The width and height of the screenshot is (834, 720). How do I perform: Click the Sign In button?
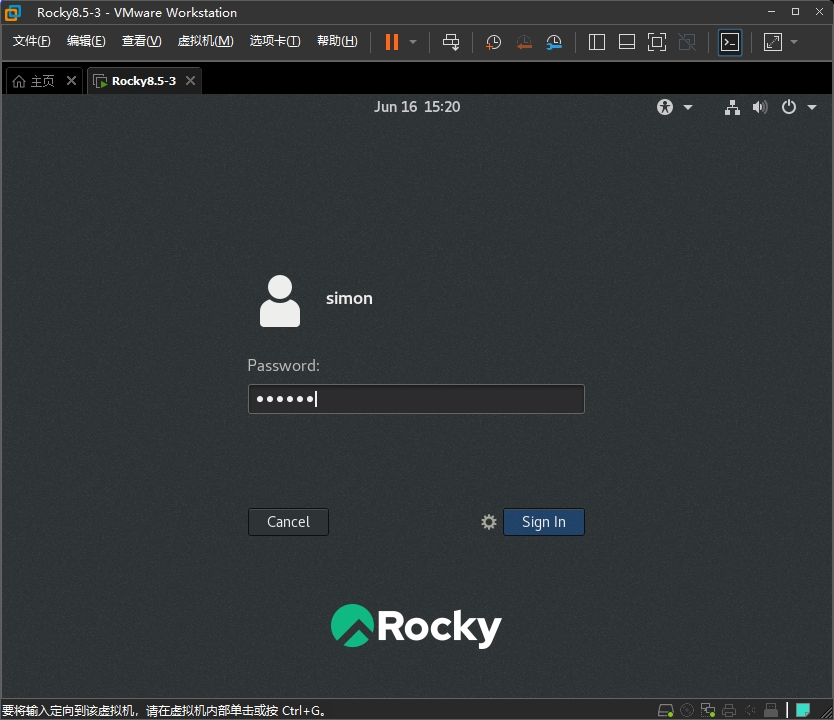pos(544,522)
